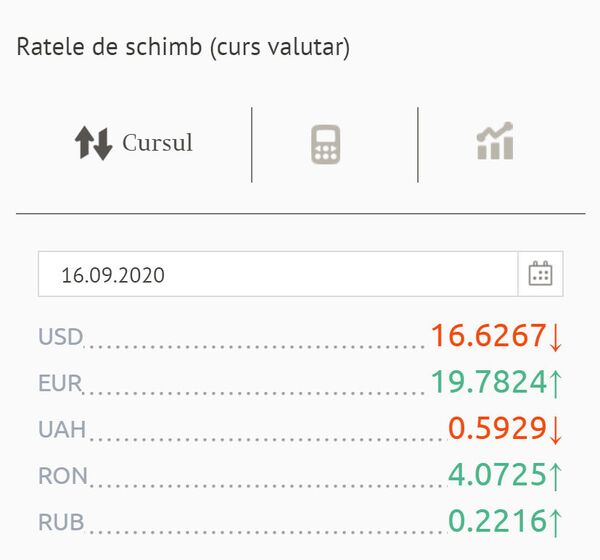Screen dimensions: 600x560
Task: Select the RUB currency label
Action: pos(61,522)
